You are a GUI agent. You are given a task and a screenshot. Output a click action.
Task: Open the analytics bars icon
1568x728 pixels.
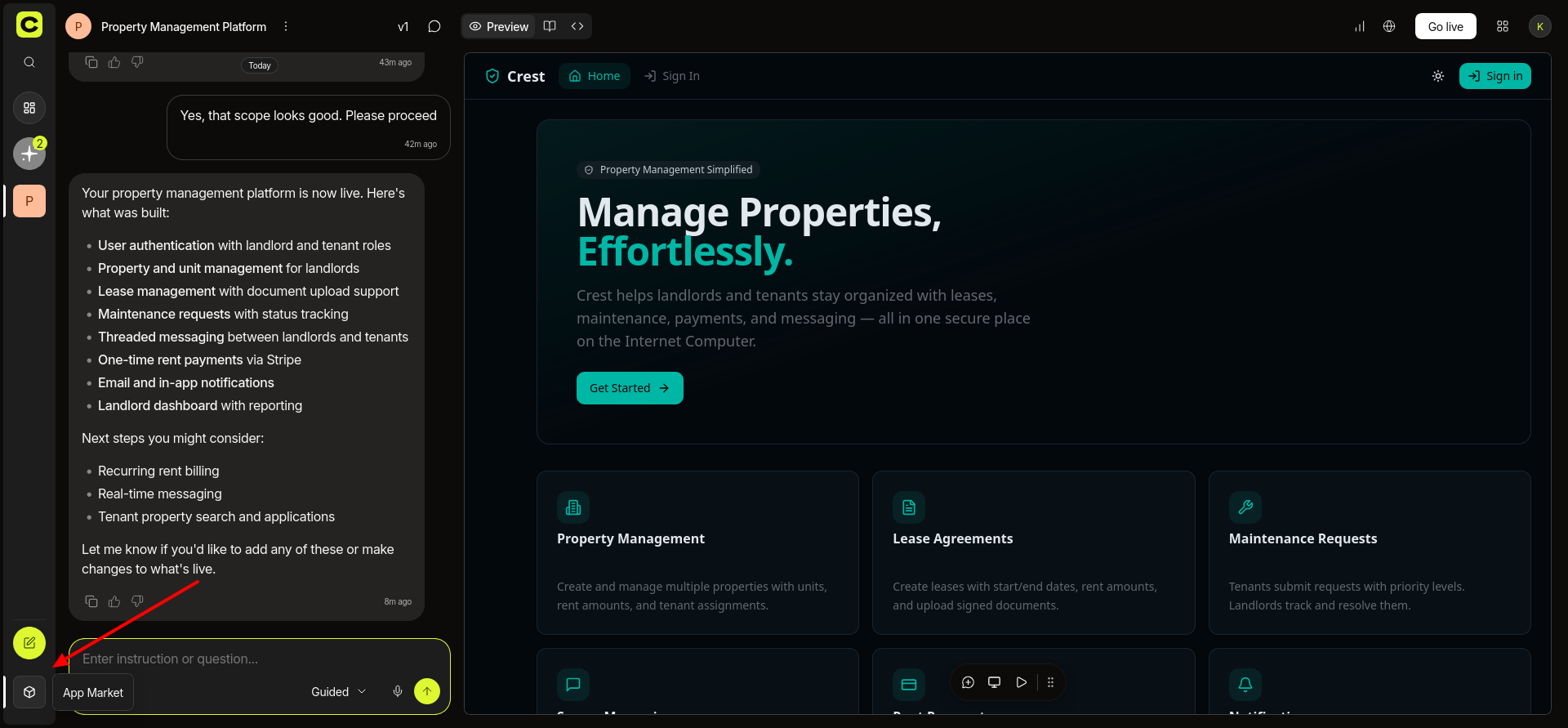pyautogui.click(x=1360, y=26)
